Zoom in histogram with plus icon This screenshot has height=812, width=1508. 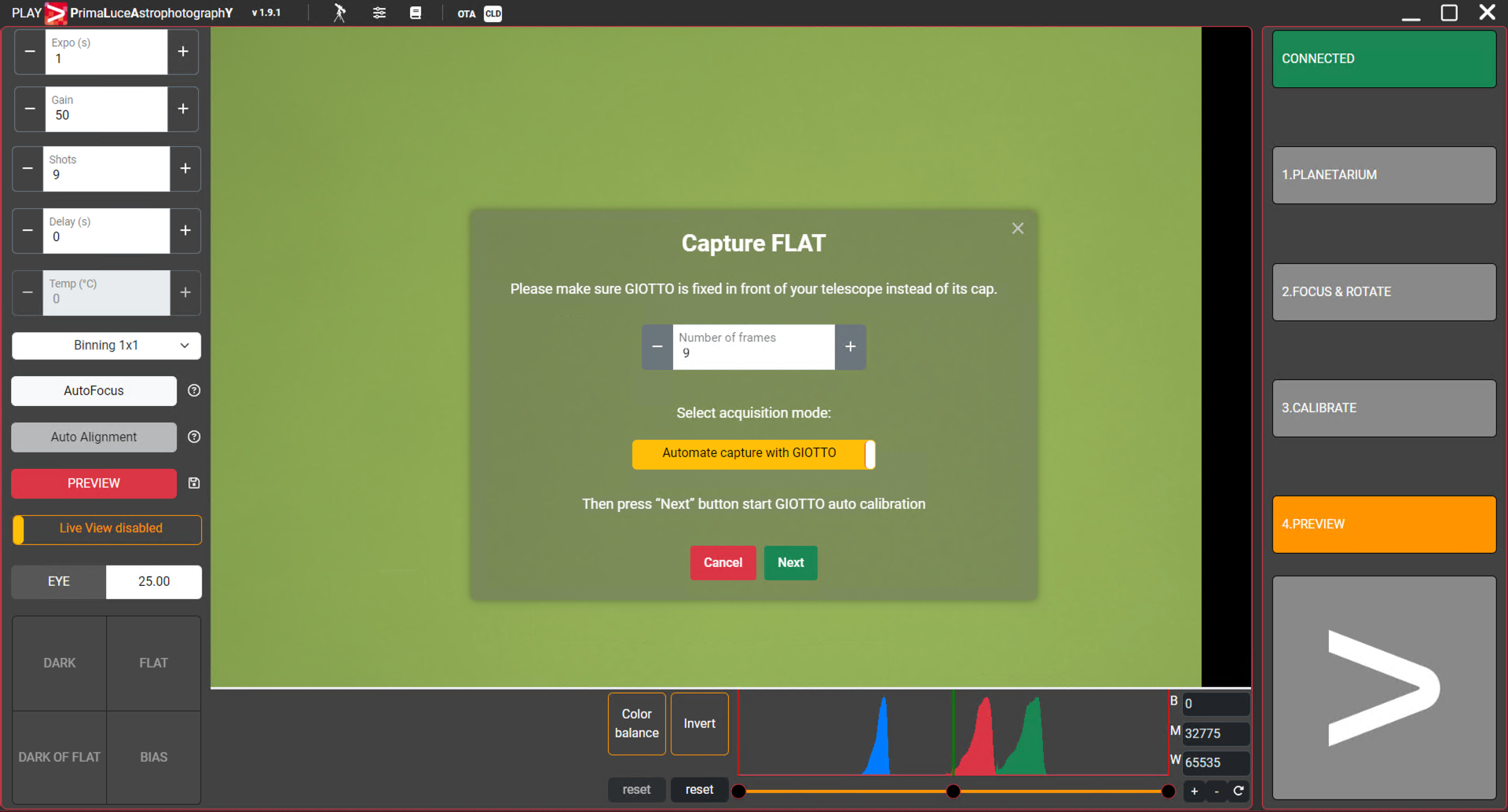click(1195, 792)
